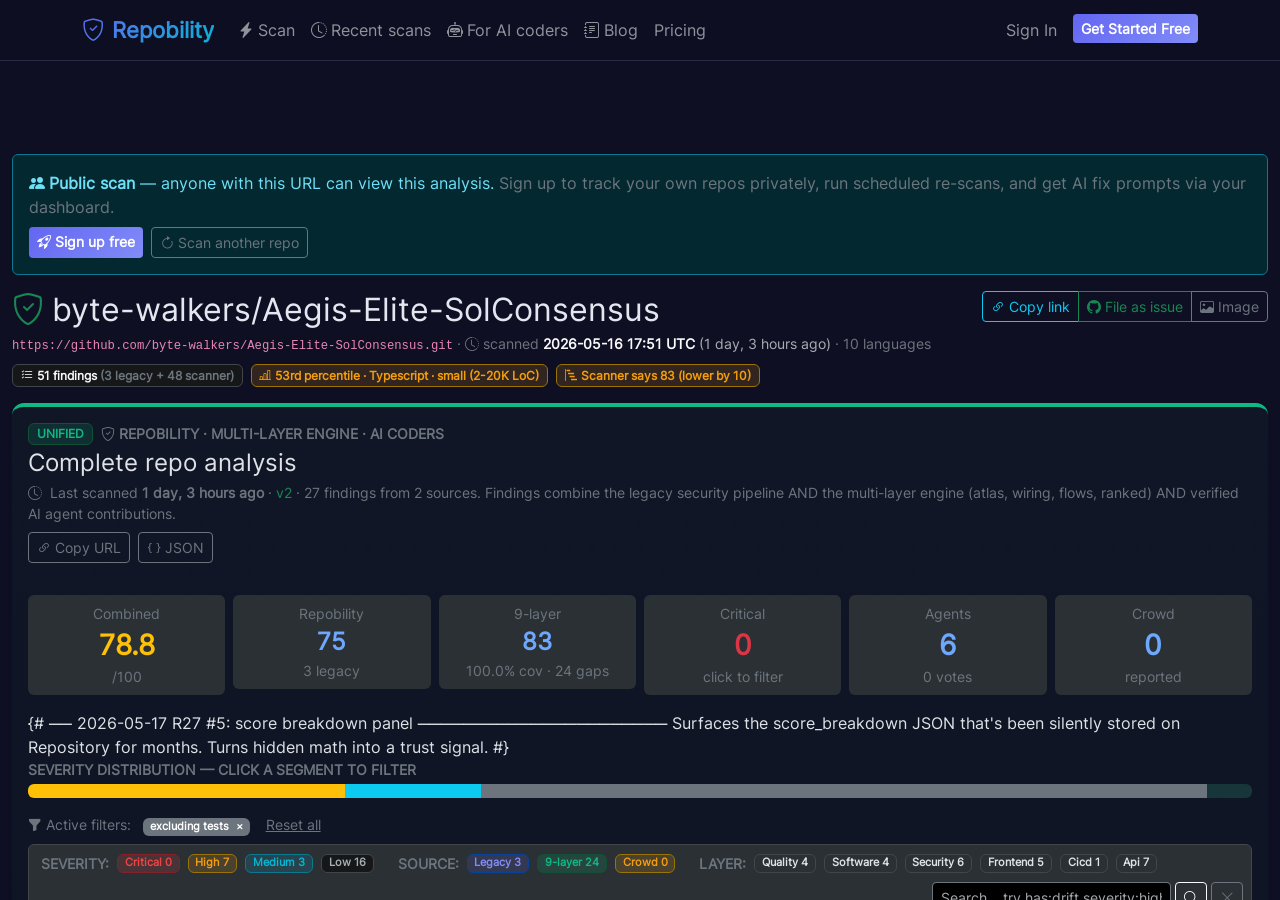Click the Agents 6 card
This screenshot has height=900, width=1280.
948,645
